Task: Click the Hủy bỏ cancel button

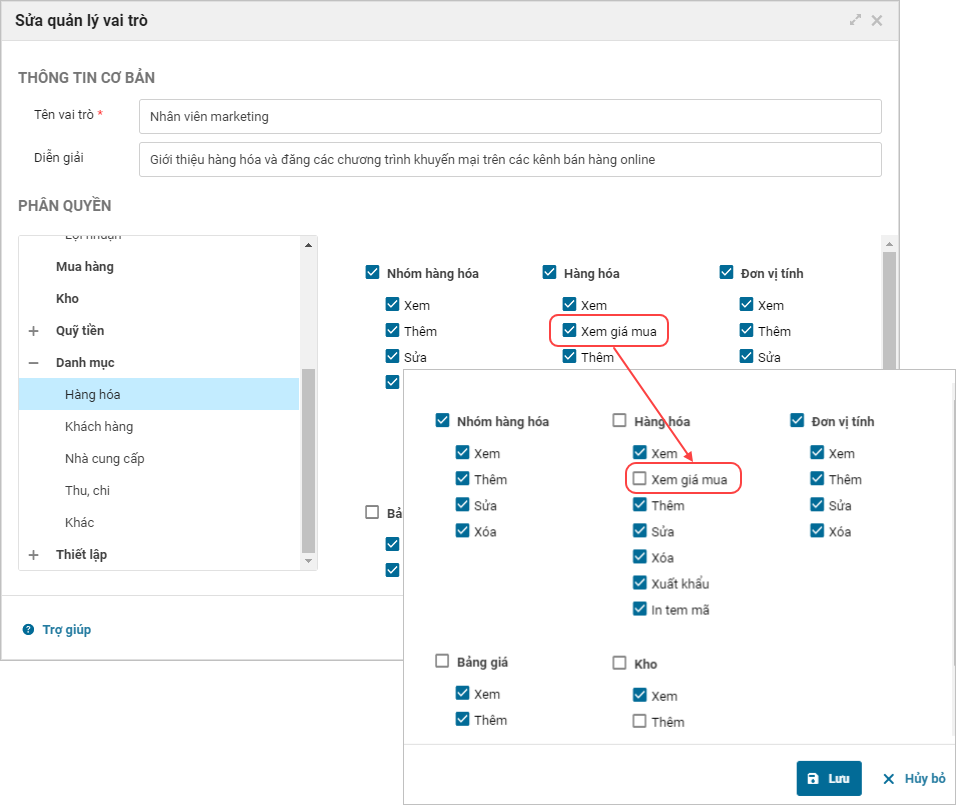Action: [x=913, y=778]
